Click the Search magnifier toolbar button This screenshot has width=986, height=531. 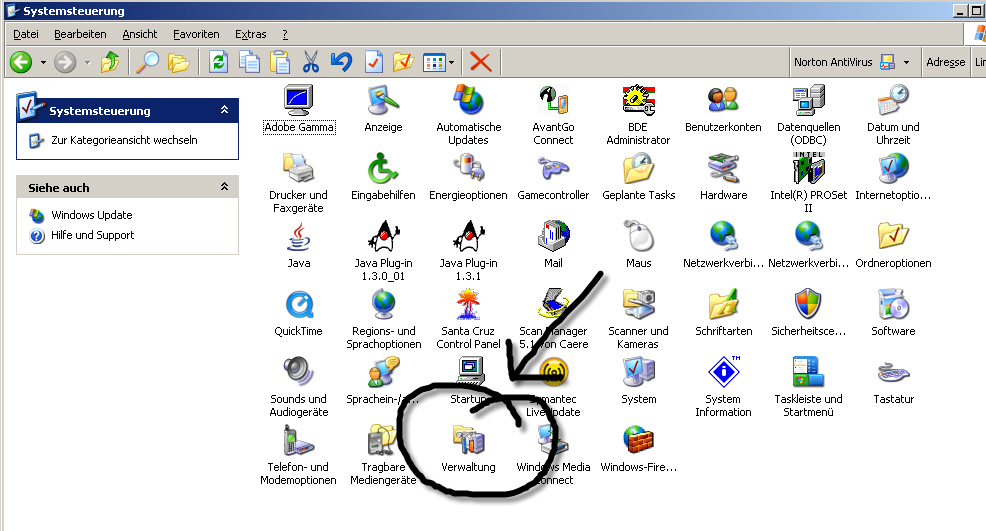[148, 62]
